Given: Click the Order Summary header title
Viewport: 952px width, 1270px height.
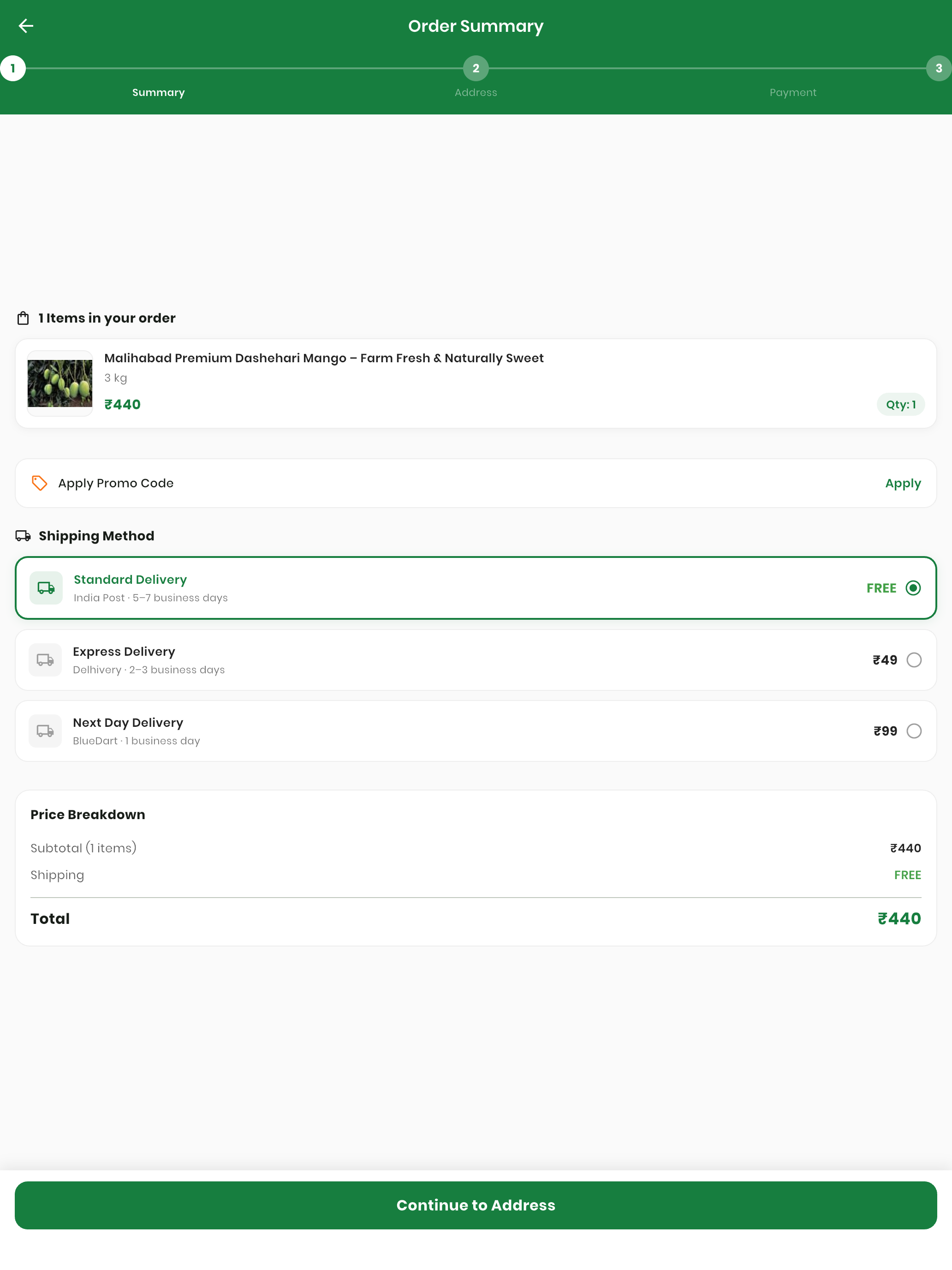Looking at the screenshot, I should point(476,26).
